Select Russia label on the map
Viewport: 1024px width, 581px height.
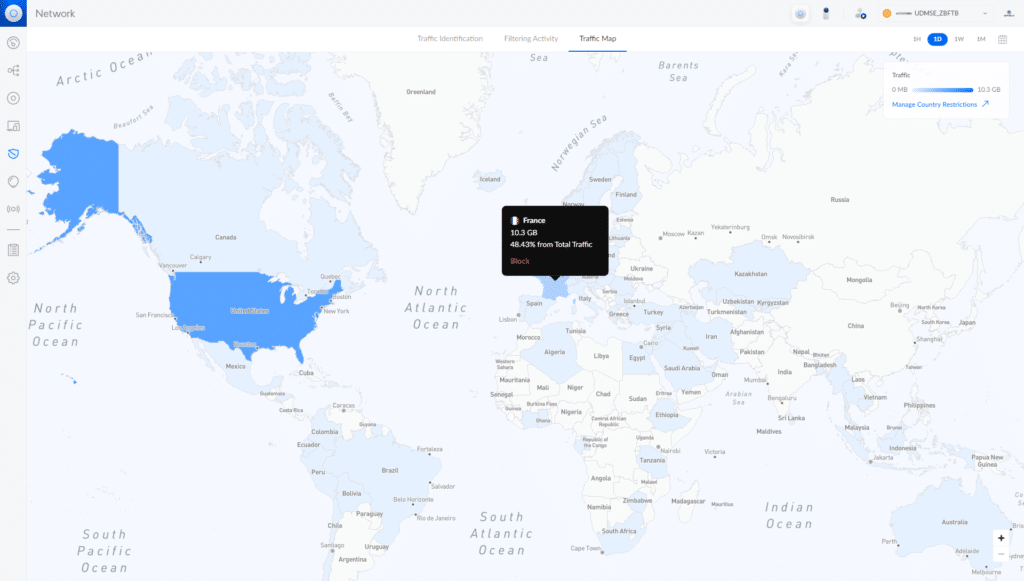(x=840, y=200)
